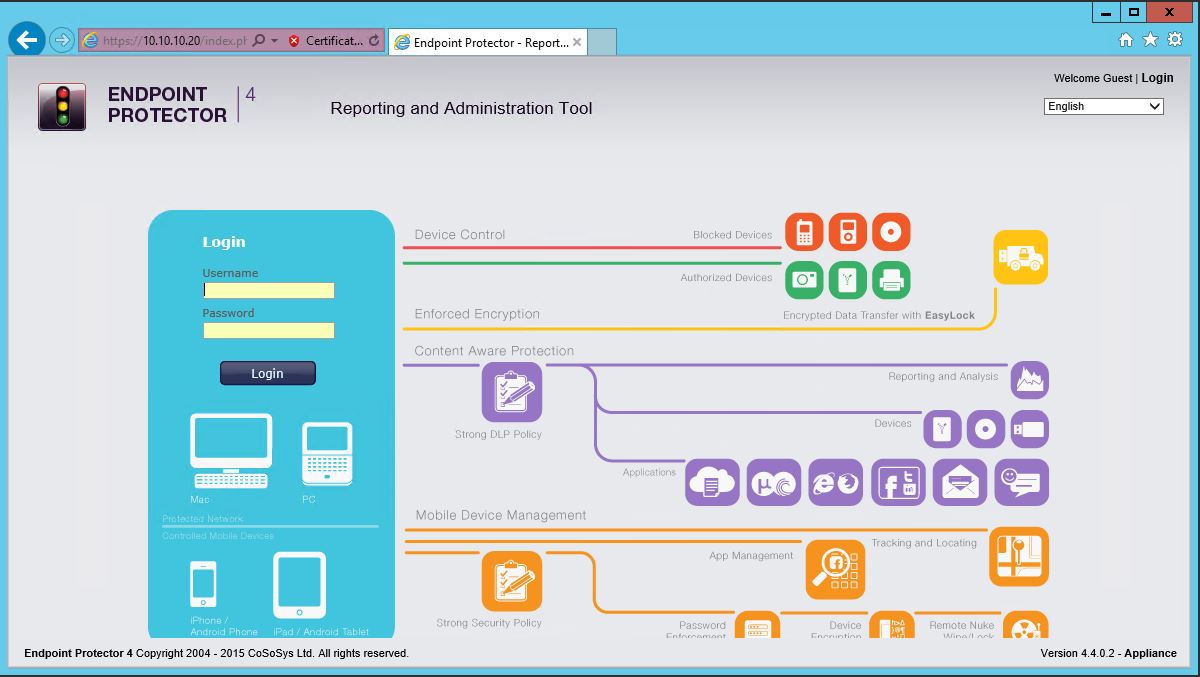The image size is (1200, 677).
Task: Click the purple Strong DLP Policy icon
Action: (512, 392)
